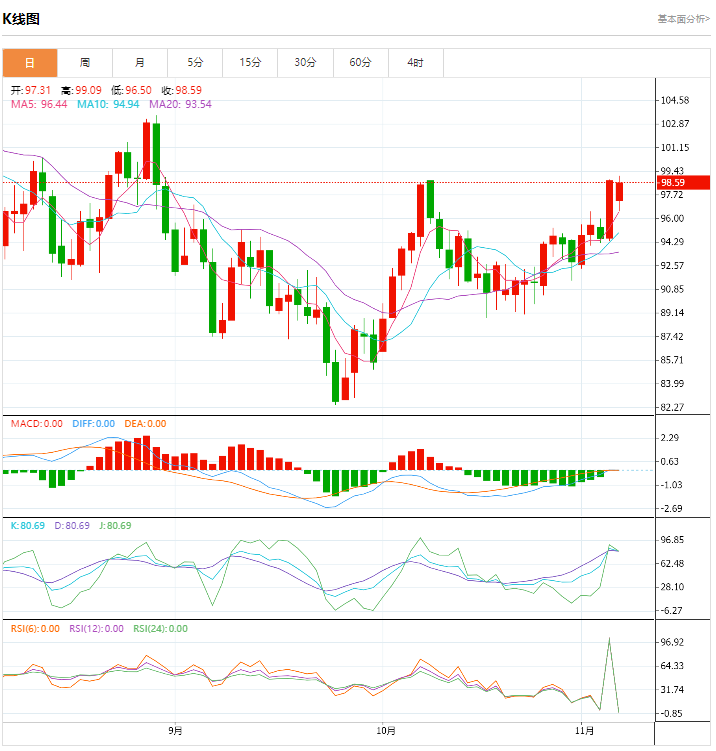Image resolution: width=716 pixels, height=751 pixels.
Task: Click the 9月 time axis marker
Action: click(175, 731)
